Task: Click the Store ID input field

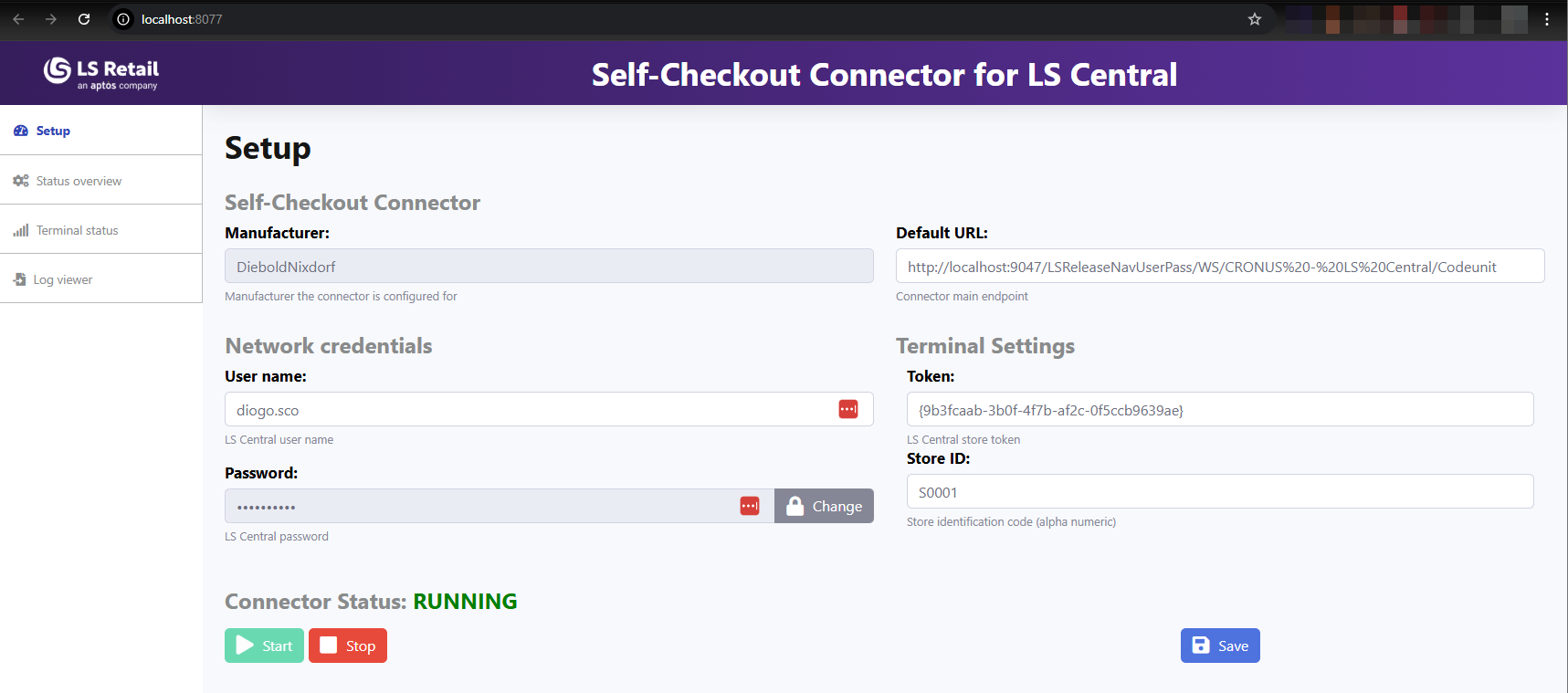Action: click(1219, 492)
